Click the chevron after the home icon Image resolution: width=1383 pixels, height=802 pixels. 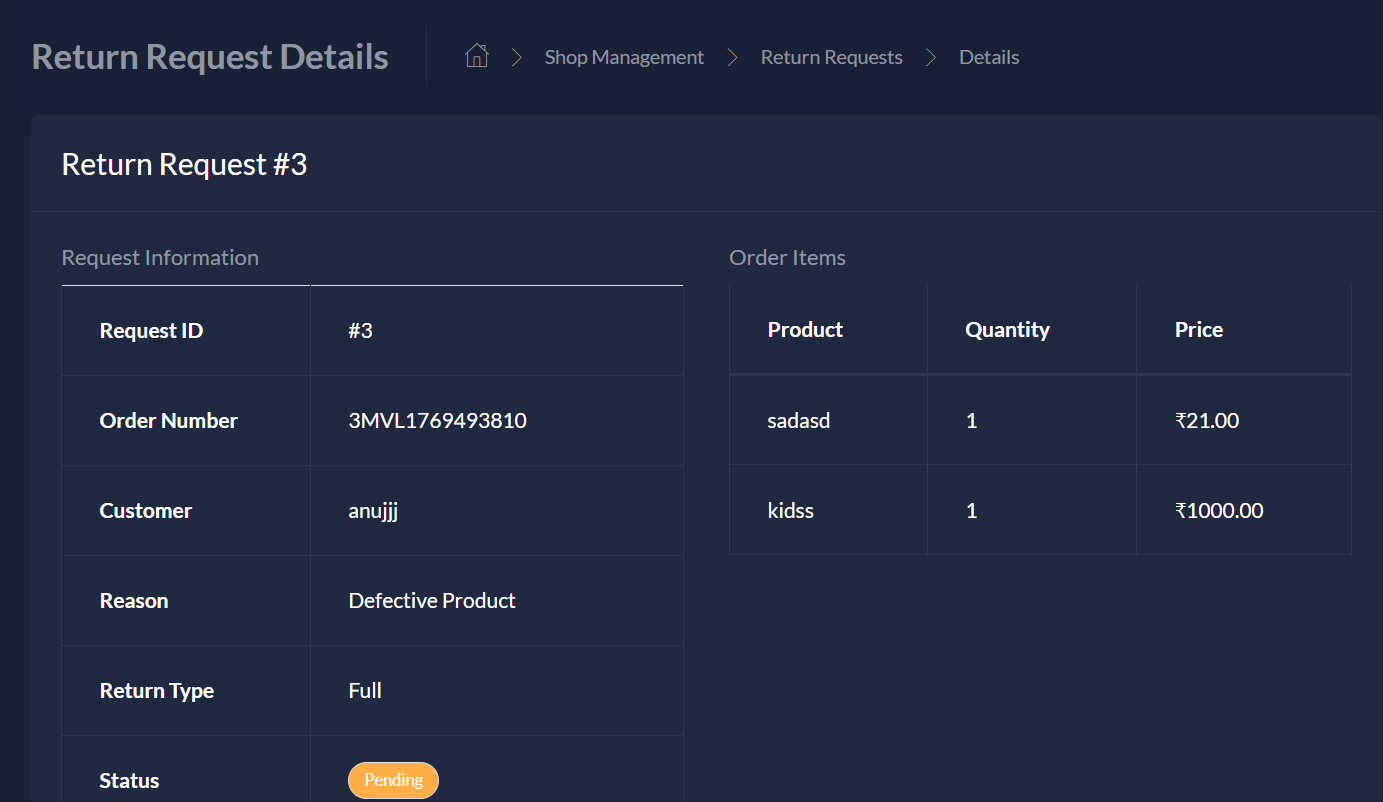click(517, 57)
